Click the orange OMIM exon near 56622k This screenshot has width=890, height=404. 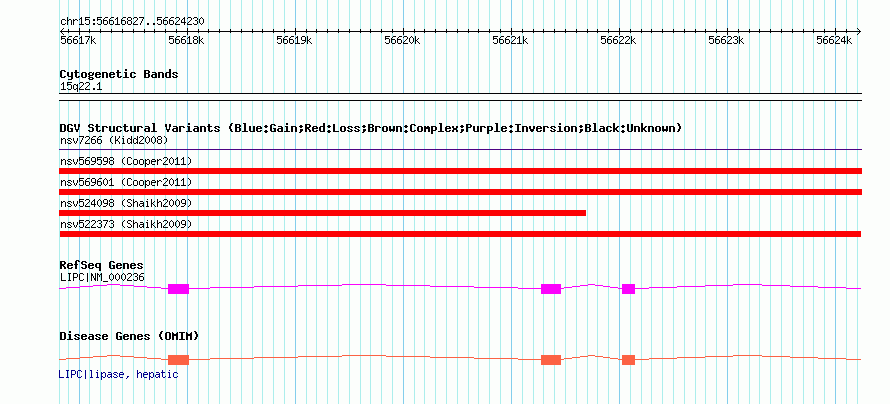[628, 360]
